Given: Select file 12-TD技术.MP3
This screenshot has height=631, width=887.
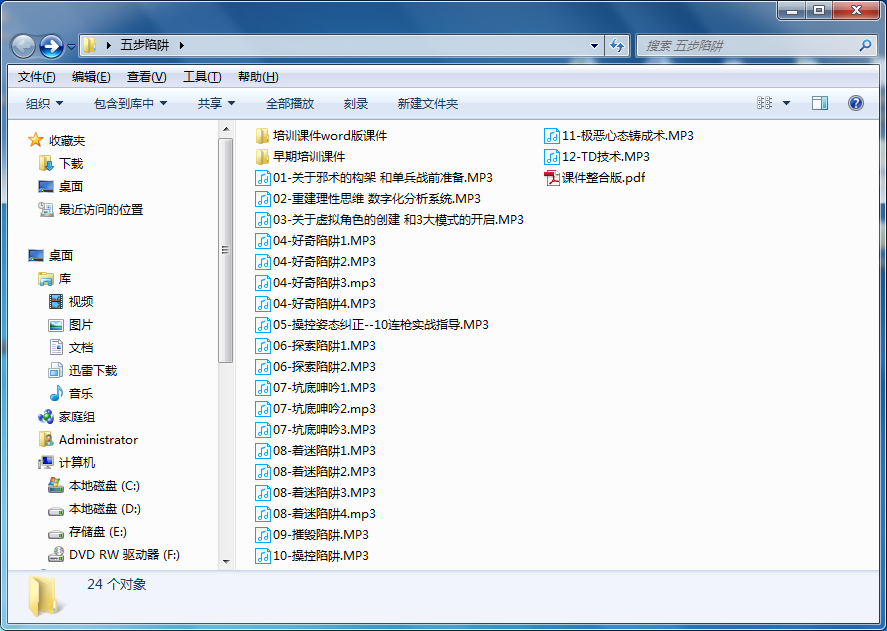Looking at the screenshot, I should pyautogui.click(x=597, y=156).
